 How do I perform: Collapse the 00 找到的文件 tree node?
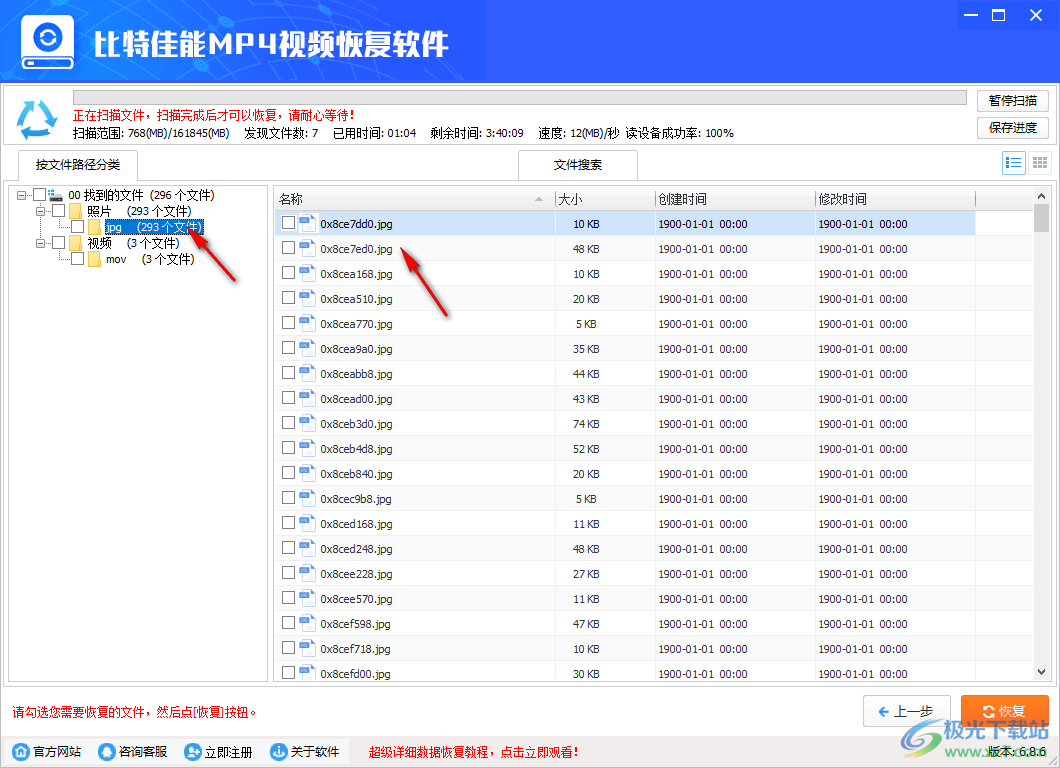[x=22, y=195]
